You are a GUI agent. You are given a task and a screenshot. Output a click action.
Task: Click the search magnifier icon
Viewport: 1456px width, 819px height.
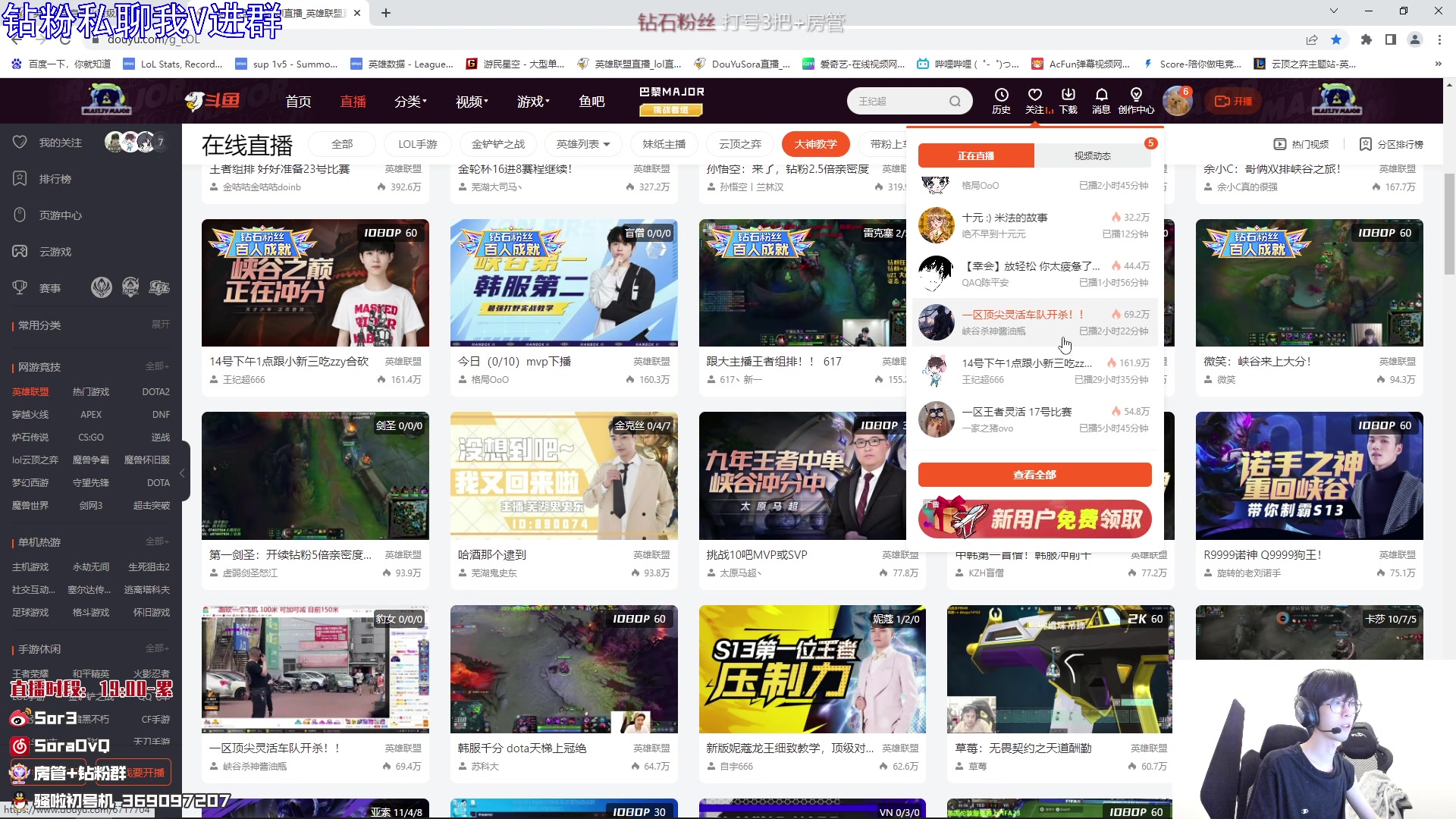955,101
